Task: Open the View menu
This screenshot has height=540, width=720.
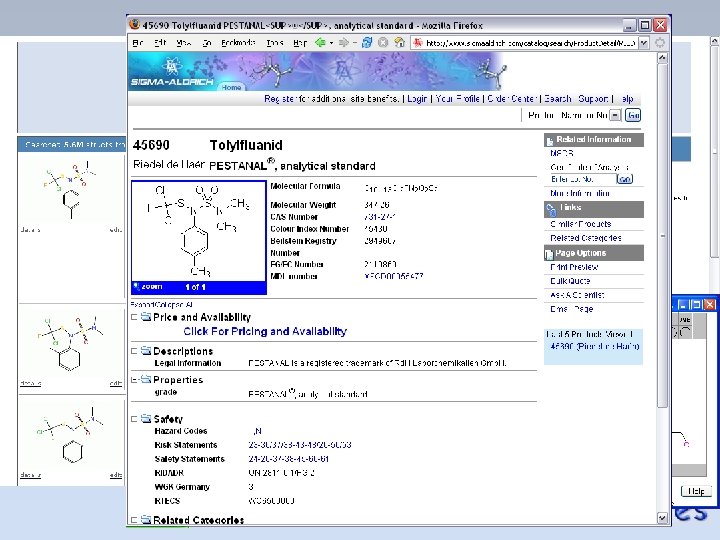Action: pos(184,43)
